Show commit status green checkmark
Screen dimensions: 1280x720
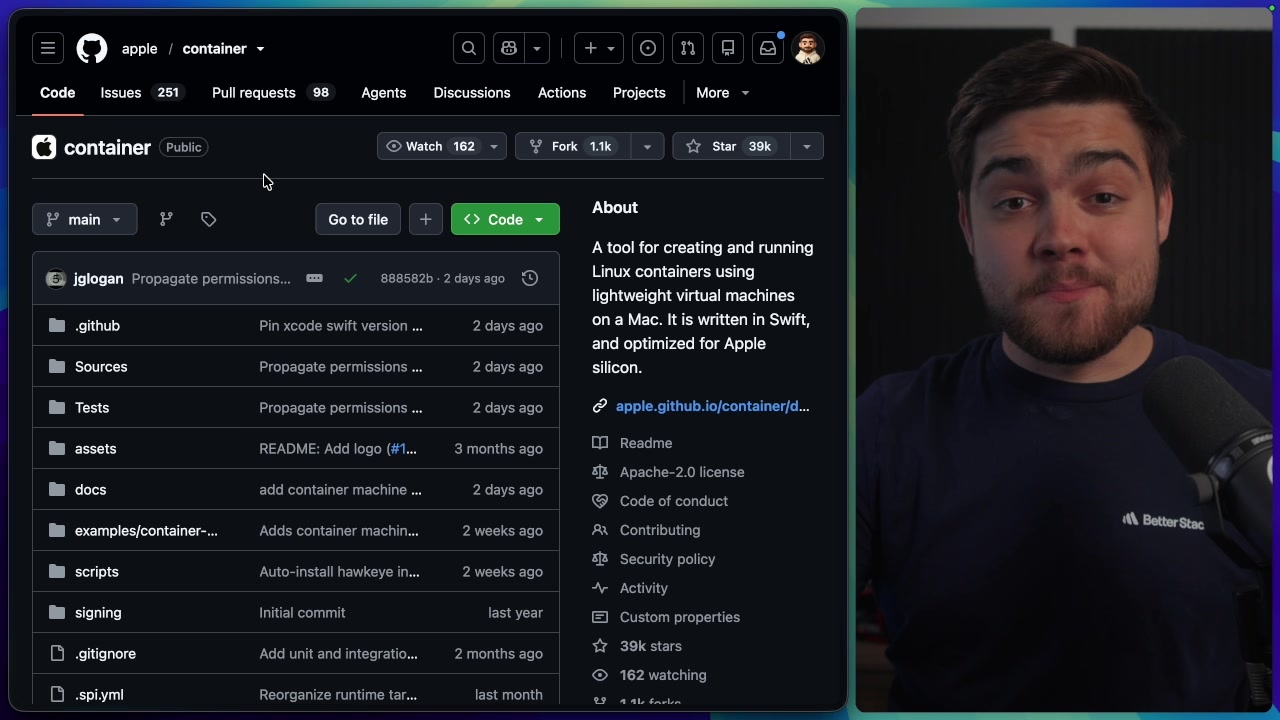point(350,279)
